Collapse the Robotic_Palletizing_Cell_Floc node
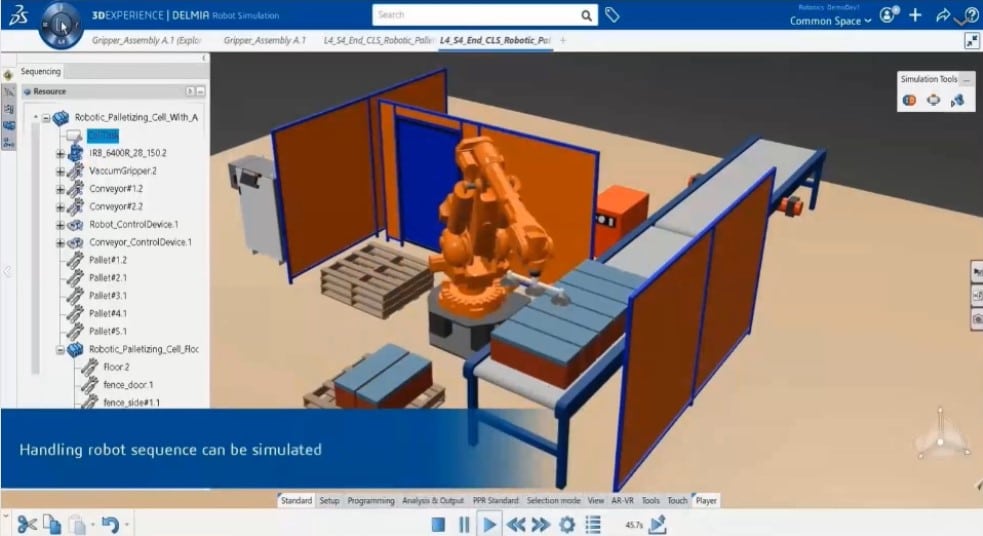This screenshot has width=983, height=536. [60, 350]
